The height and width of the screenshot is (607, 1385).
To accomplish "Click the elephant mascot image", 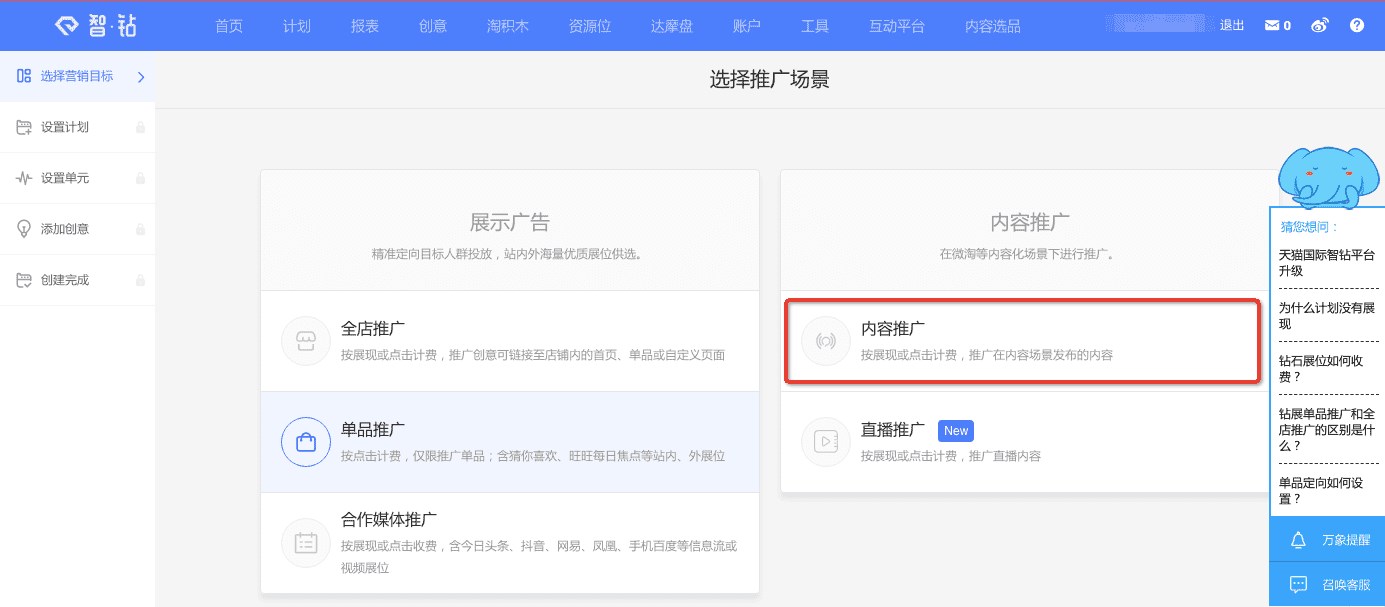I will click(1328, 178).
